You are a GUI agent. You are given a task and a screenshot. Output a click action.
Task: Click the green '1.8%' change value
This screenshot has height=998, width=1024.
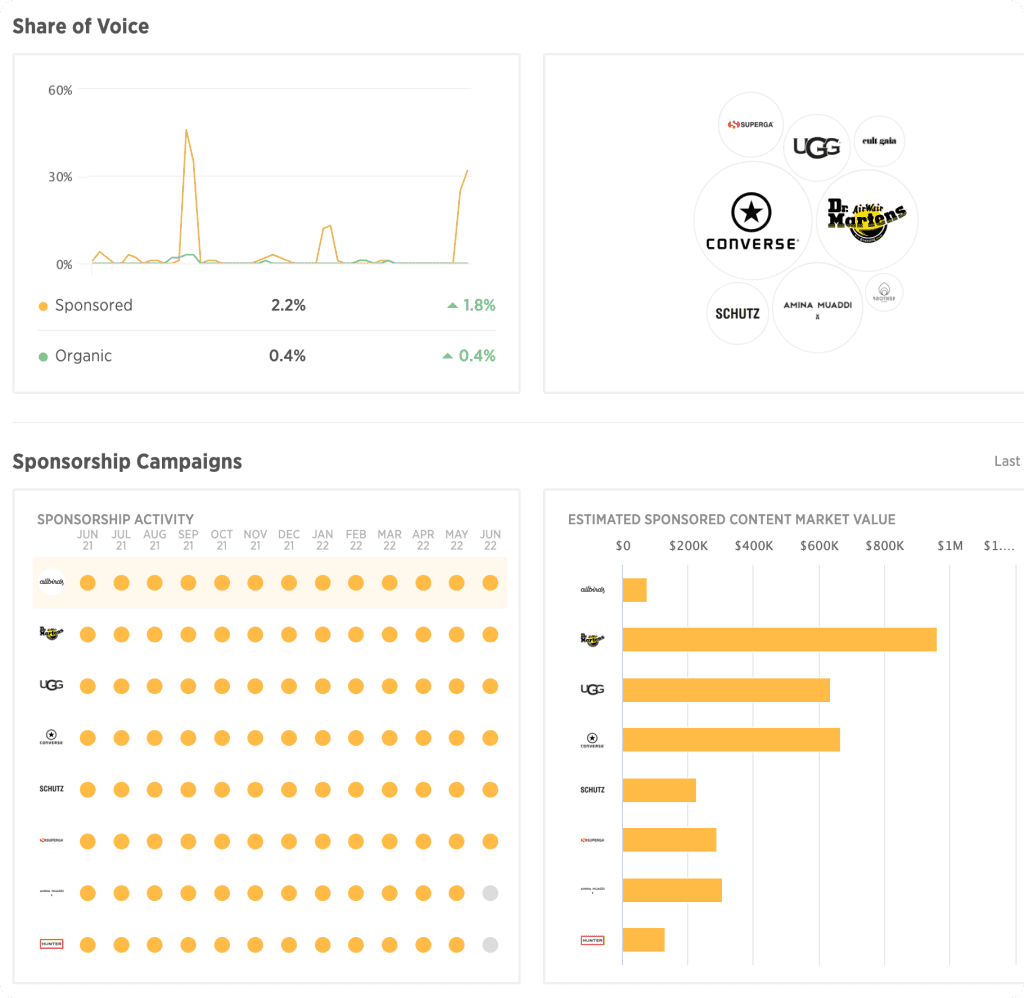pos(479,305)
